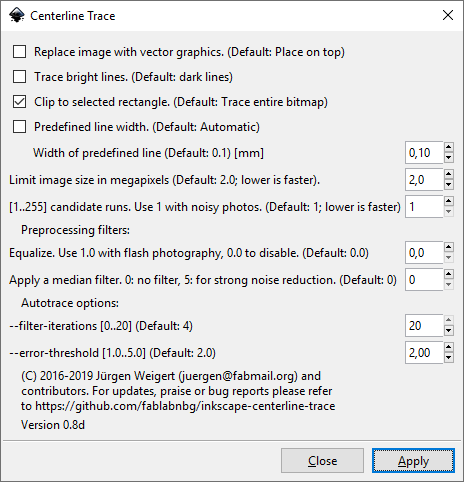Decrease width of predefined line value
This screenshot has width=464, height=482.
tap(449, 158)
